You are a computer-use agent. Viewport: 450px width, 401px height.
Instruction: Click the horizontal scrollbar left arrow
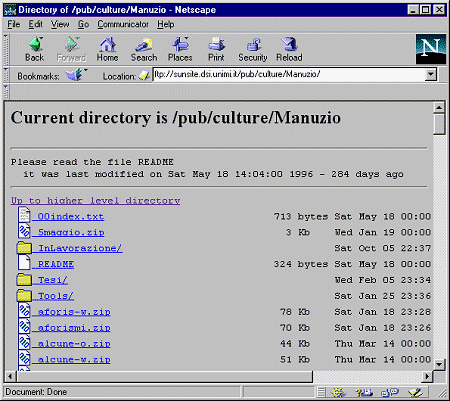coord(10,377)
